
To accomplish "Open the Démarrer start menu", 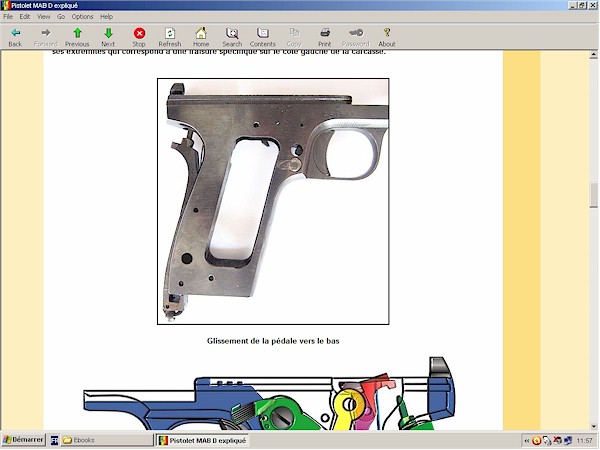I will [23, 440].
